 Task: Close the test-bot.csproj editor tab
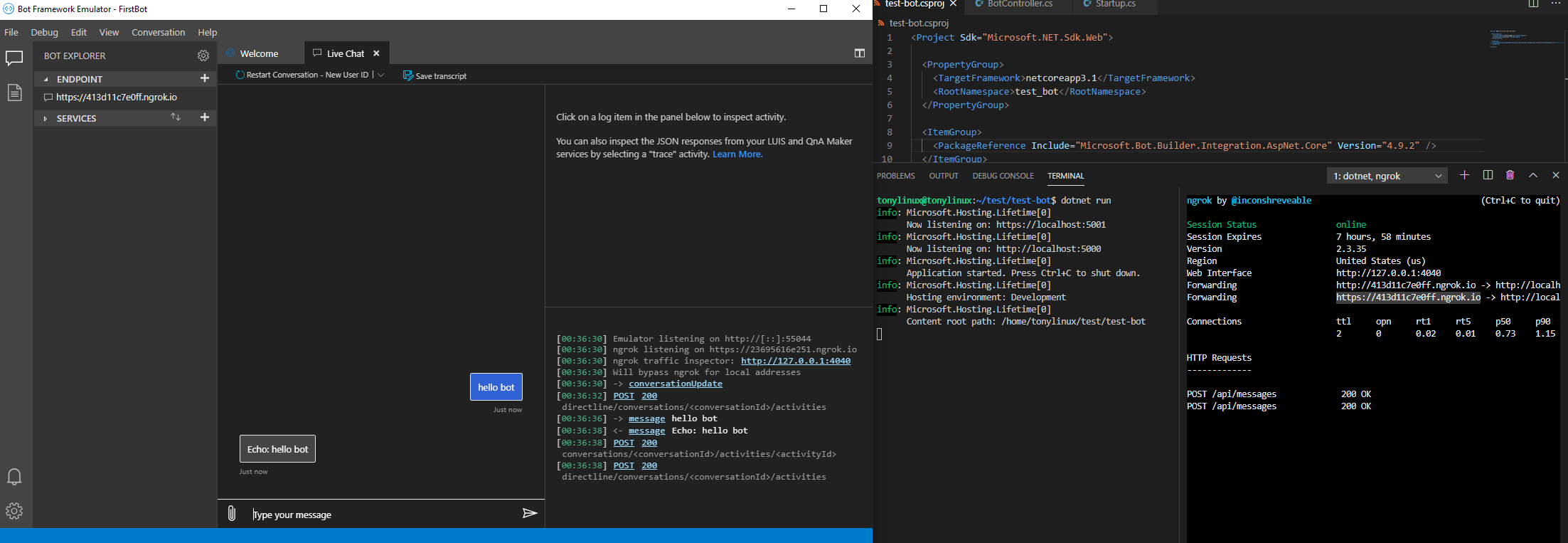[x=954, y=4]
